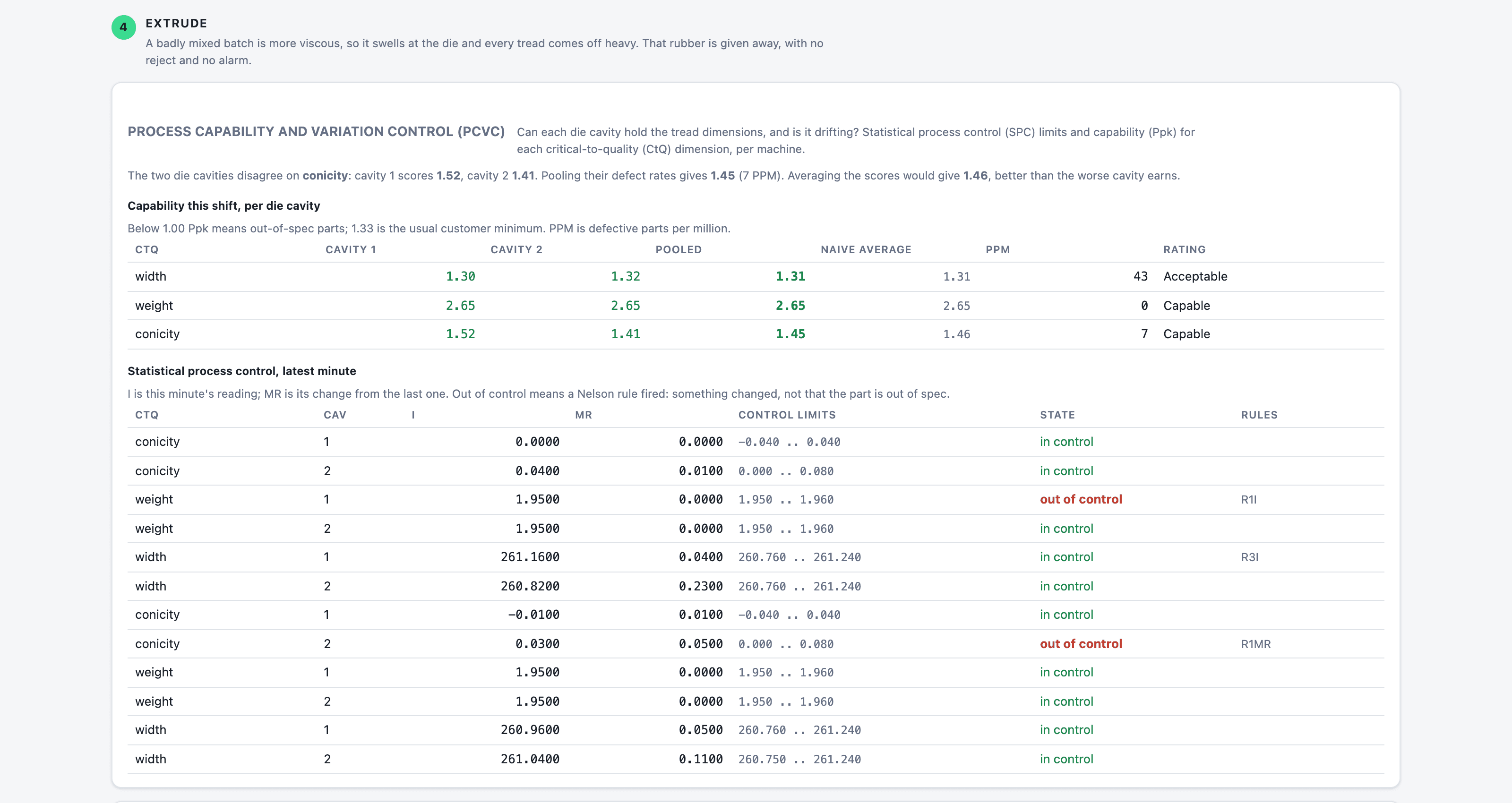Click the RULES column header
The width and height of the screenshot is (1512, 803).
coord(1259,415)
